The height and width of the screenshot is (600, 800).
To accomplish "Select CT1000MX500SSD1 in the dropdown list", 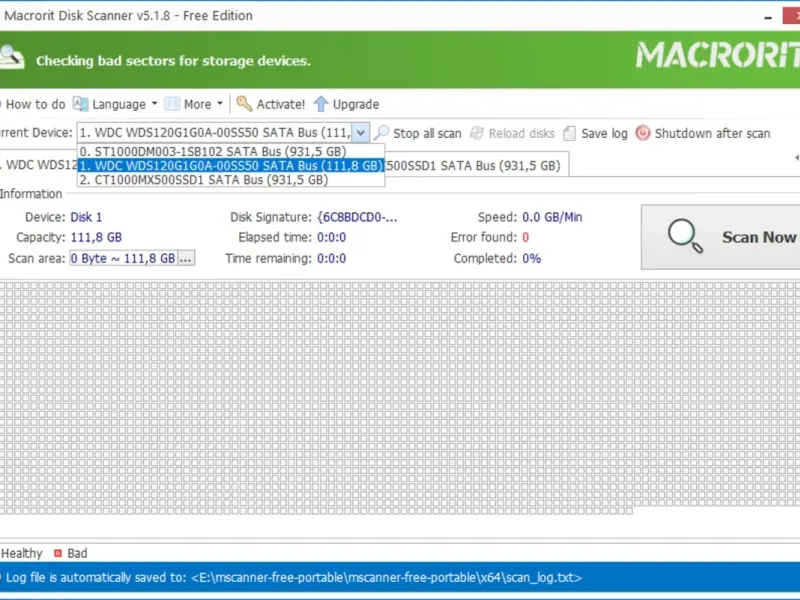I will click(x=231, y=180).
